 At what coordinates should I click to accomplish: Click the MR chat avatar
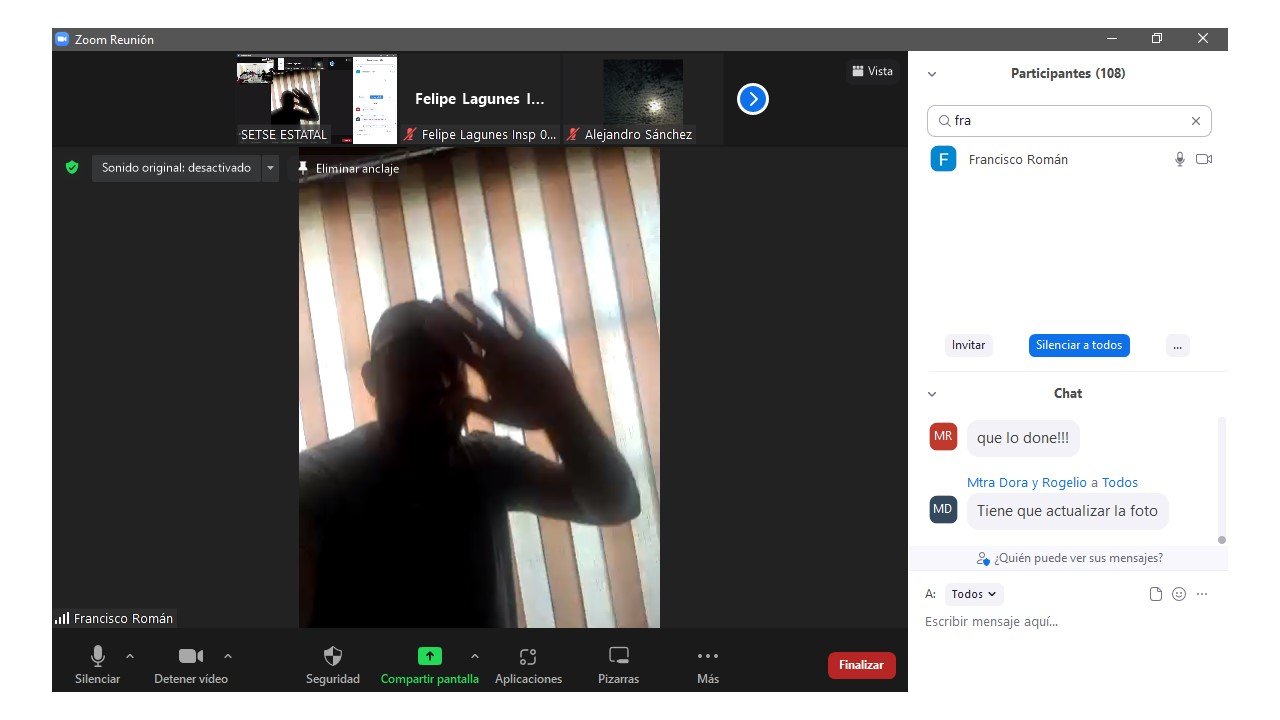(943, 436)
